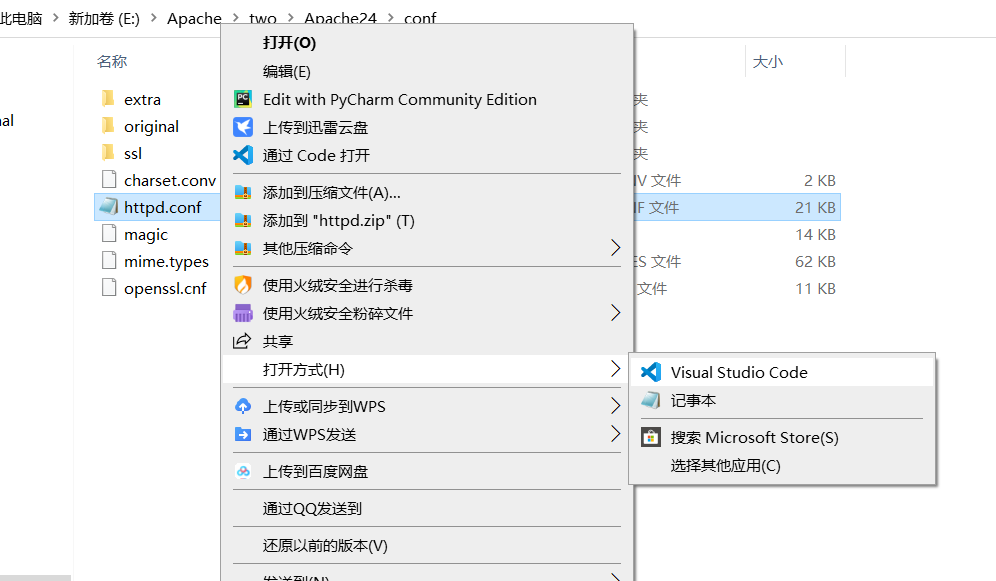Viewport: 996px width, 581px height.
Task: Click the 共享 share icon
Action: click(x=244, y=341)
